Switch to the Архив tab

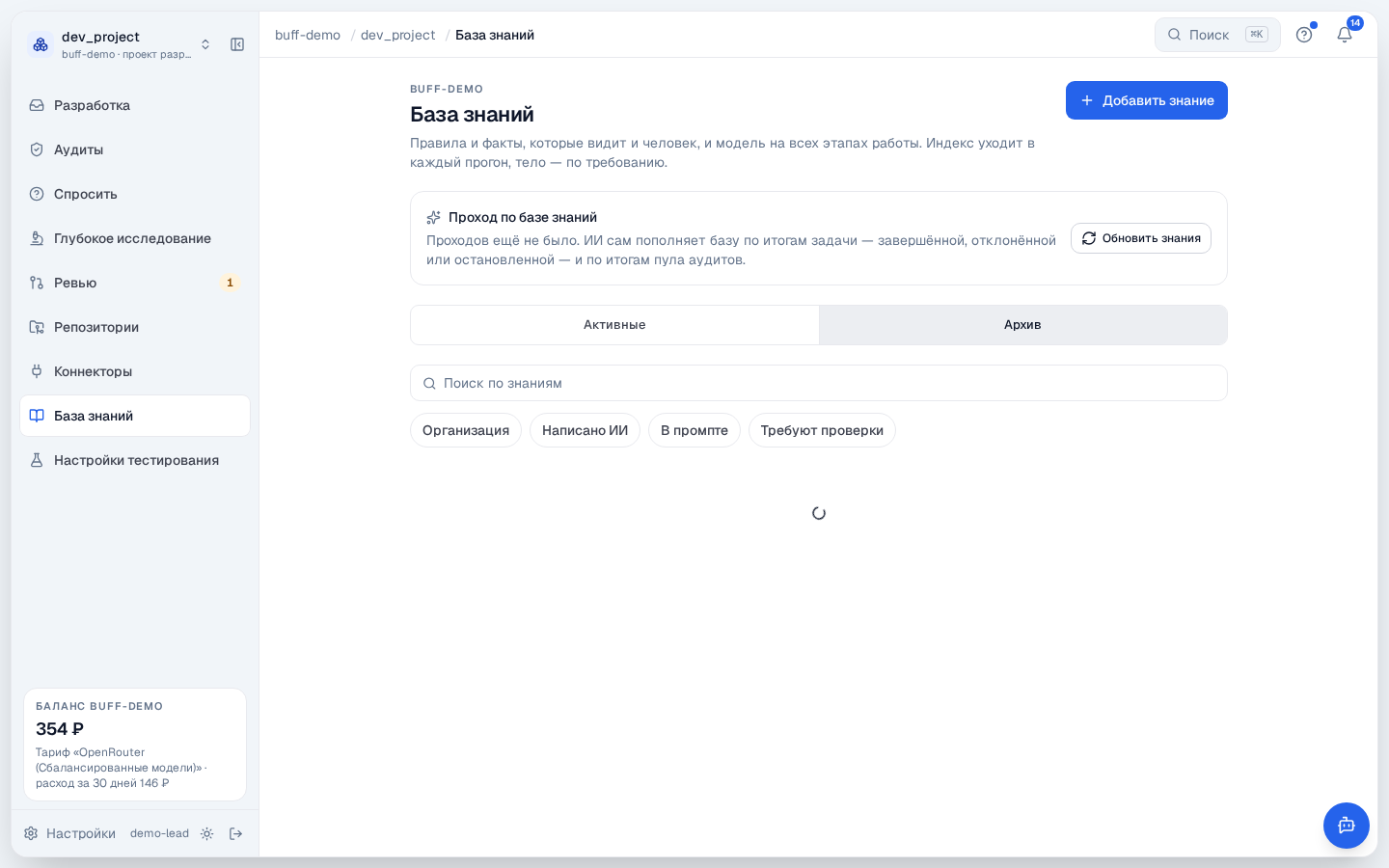point(1022,325)
